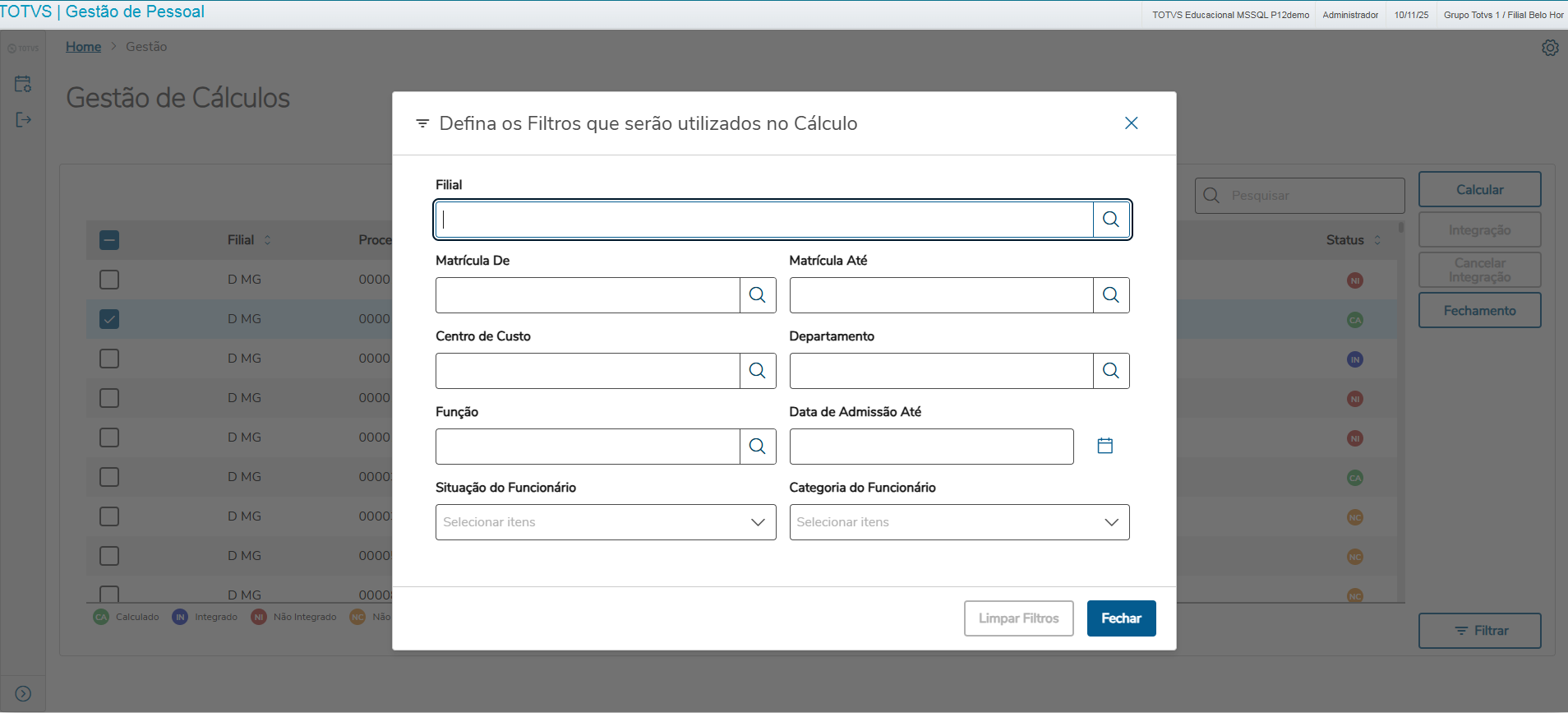The image size is (1568, 713).
Task: Click the Centro de Custo search icon
Action: pyautogui.click(x=758, y=371)
